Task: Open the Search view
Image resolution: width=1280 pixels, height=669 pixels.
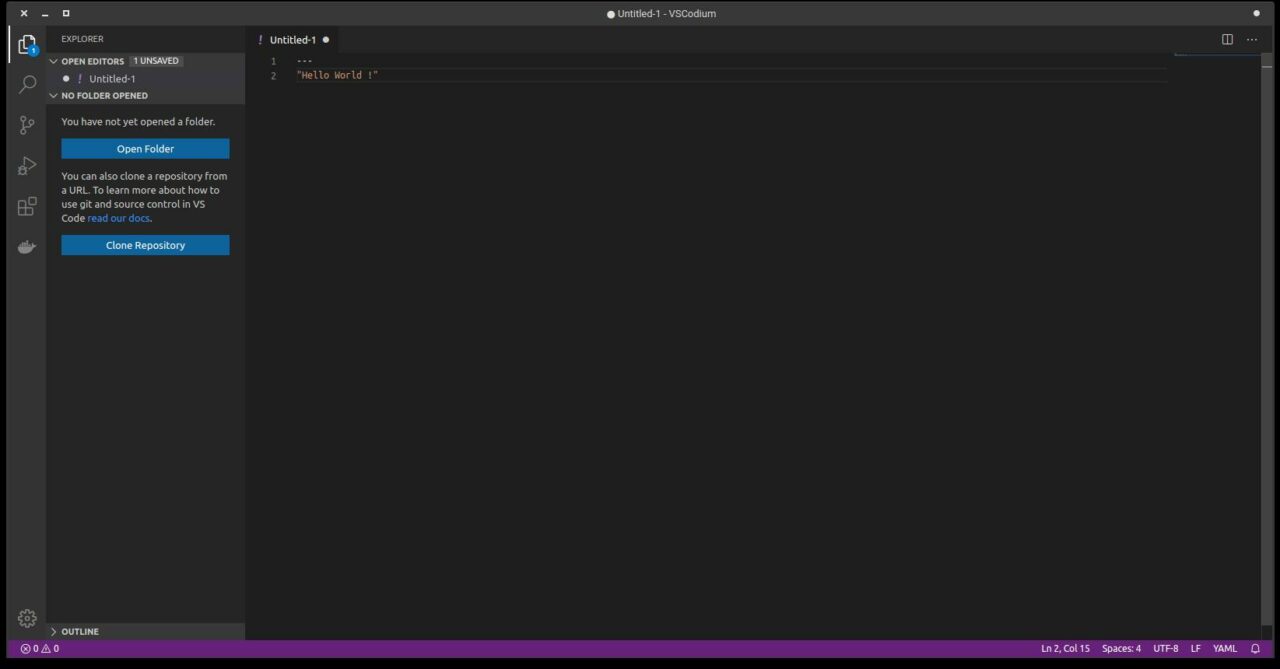Action: [27, 84]
